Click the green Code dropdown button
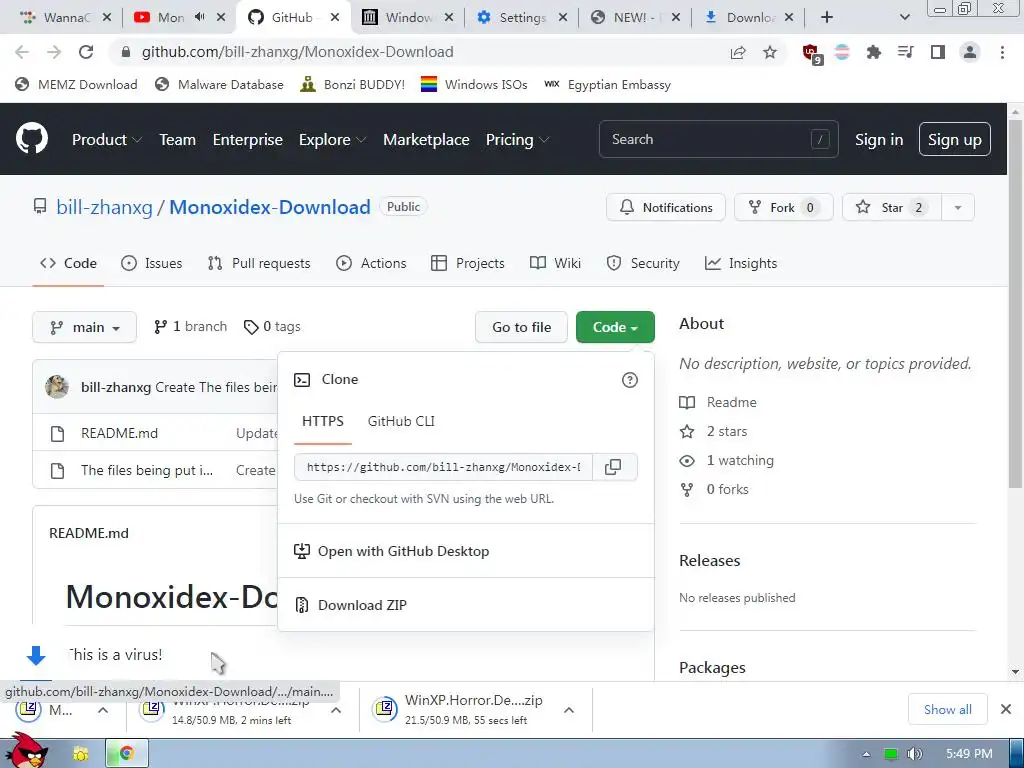 pos(615,327)
